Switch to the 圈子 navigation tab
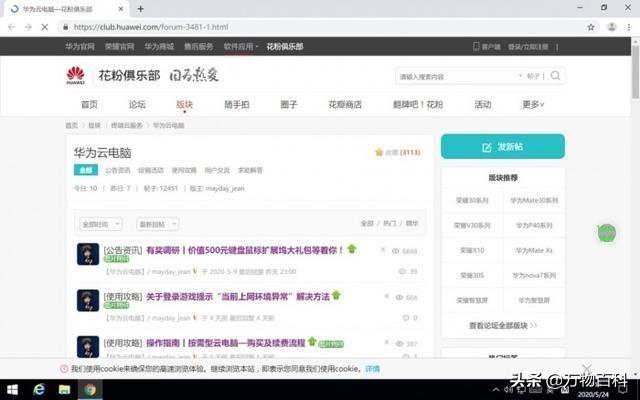640x400 pixels. (289, 104)
